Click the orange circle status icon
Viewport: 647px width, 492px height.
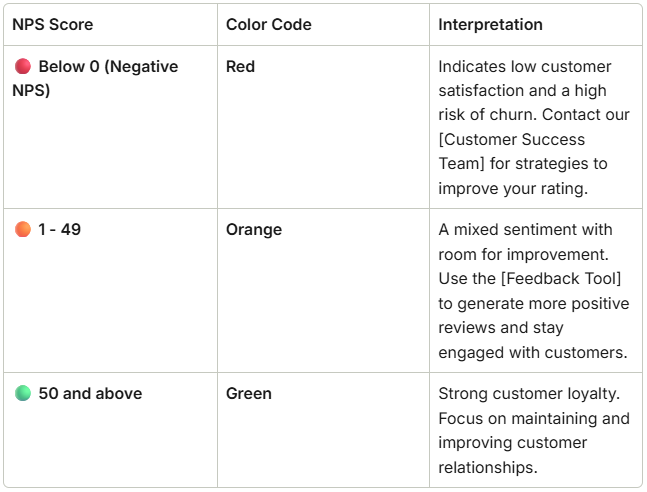point(22,230)
